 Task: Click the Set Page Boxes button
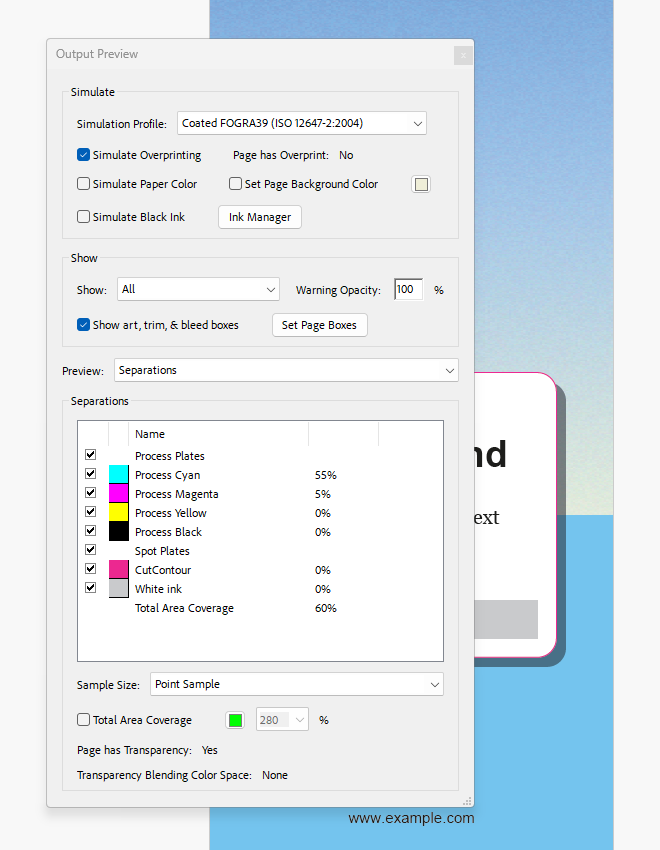click(319, 325)
